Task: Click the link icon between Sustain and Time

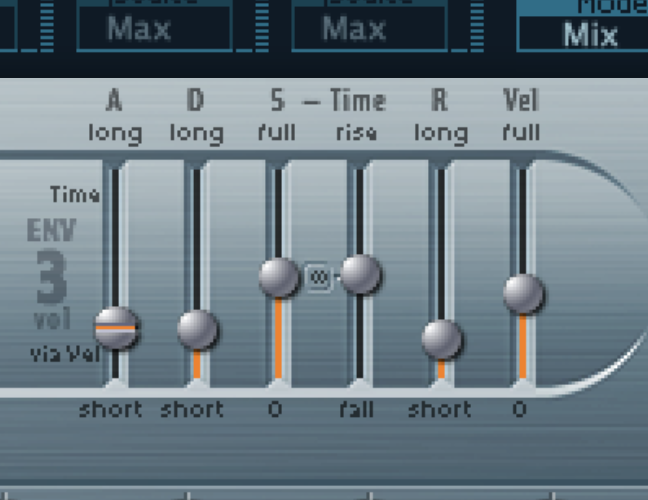Action: coord(319,276)
